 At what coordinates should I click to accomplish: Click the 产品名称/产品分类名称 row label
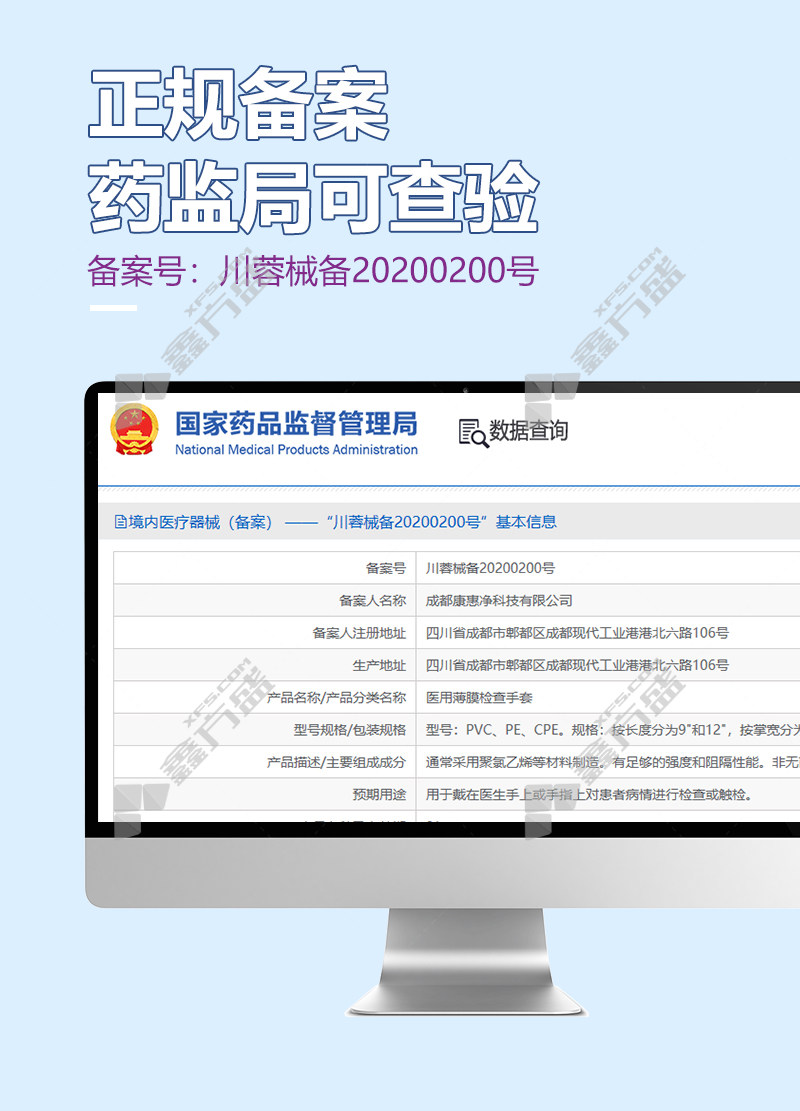[x=337, y=697]
